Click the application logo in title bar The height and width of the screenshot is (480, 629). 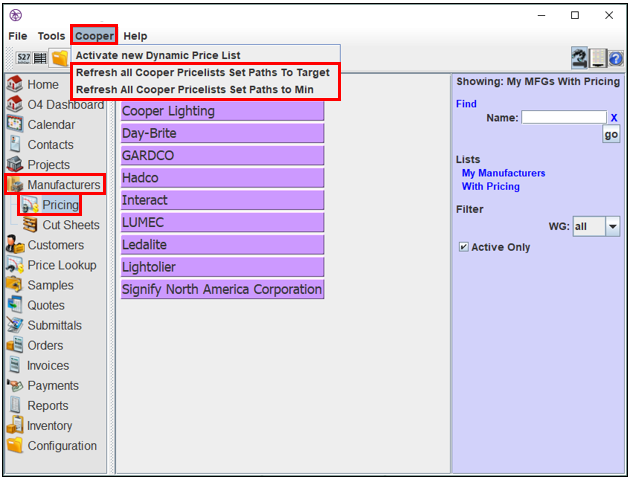click(16, 15)
